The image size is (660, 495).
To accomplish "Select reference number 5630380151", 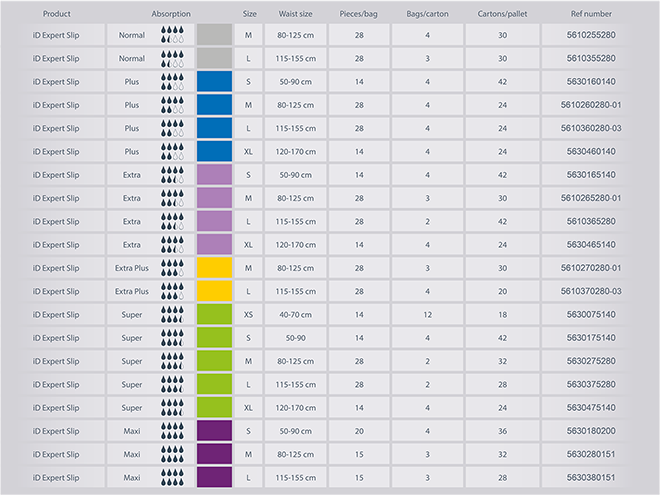I will tap(591, 477).
